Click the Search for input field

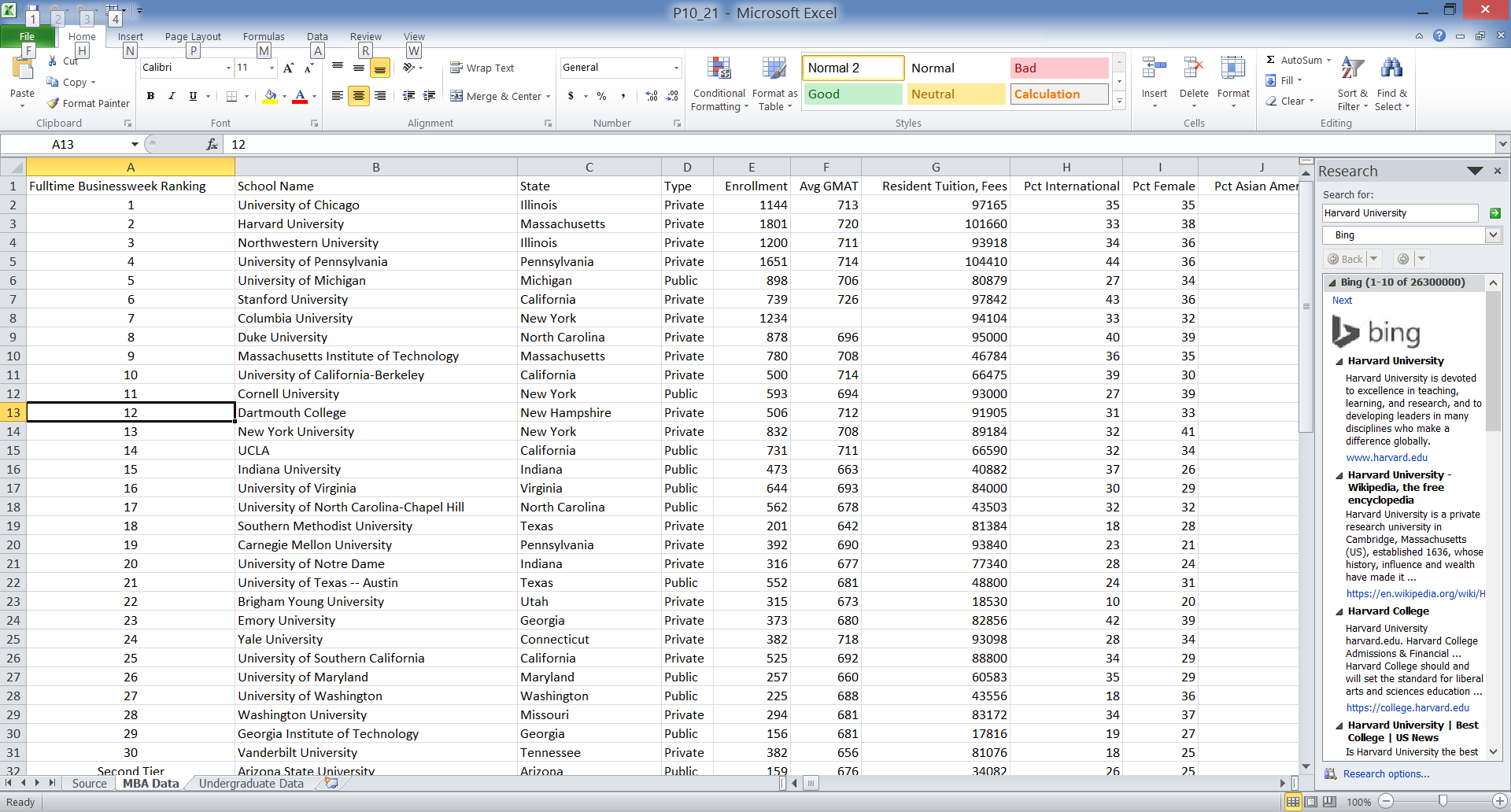[1400, 213]
